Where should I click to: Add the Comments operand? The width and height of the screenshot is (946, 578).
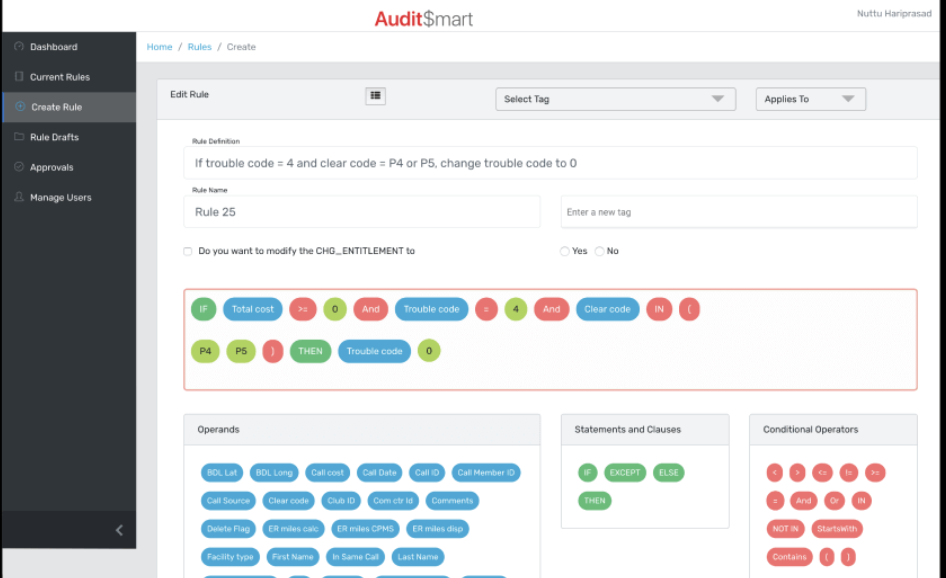452,500
